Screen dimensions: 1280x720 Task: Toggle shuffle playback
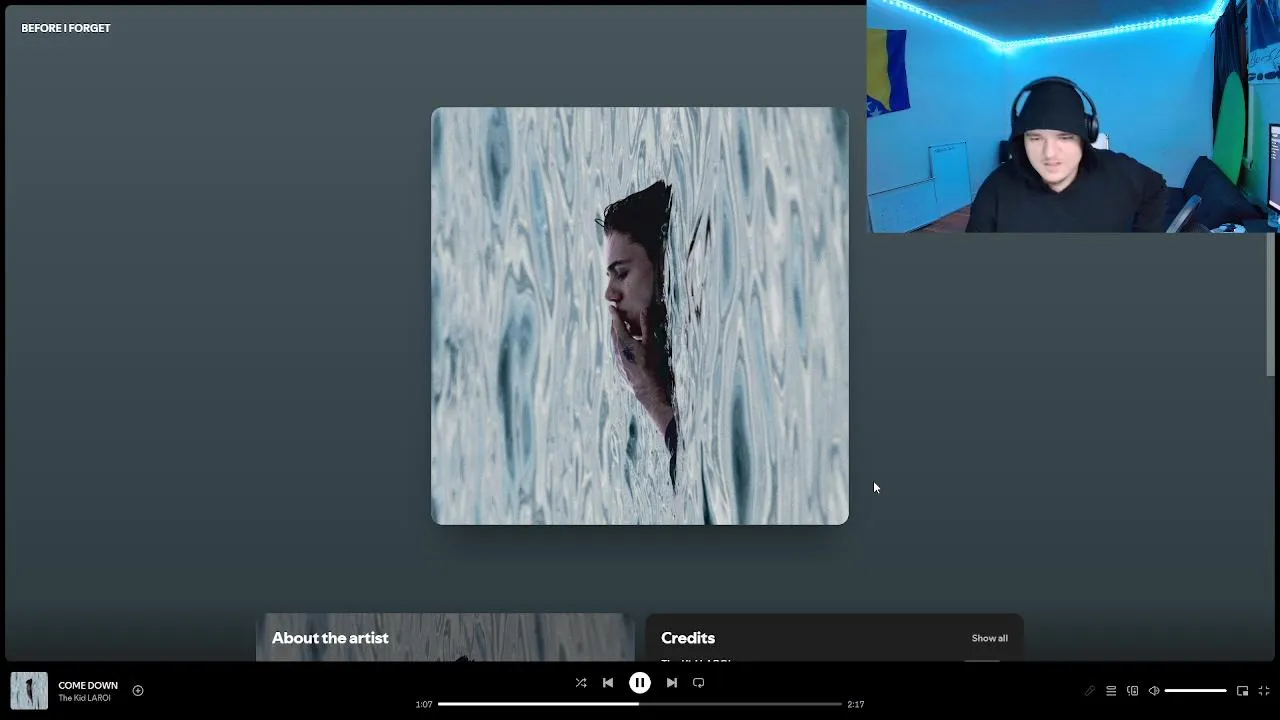pos(581,683)
